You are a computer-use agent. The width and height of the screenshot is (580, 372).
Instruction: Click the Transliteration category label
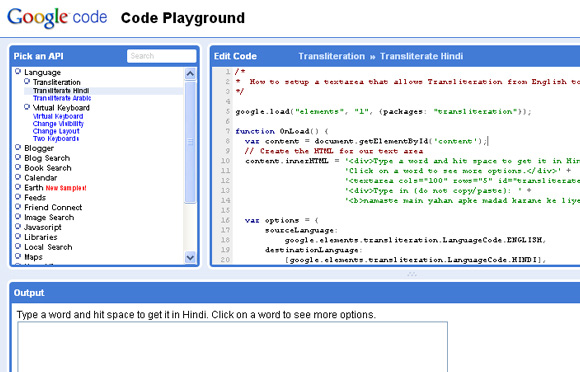(57, 82)
